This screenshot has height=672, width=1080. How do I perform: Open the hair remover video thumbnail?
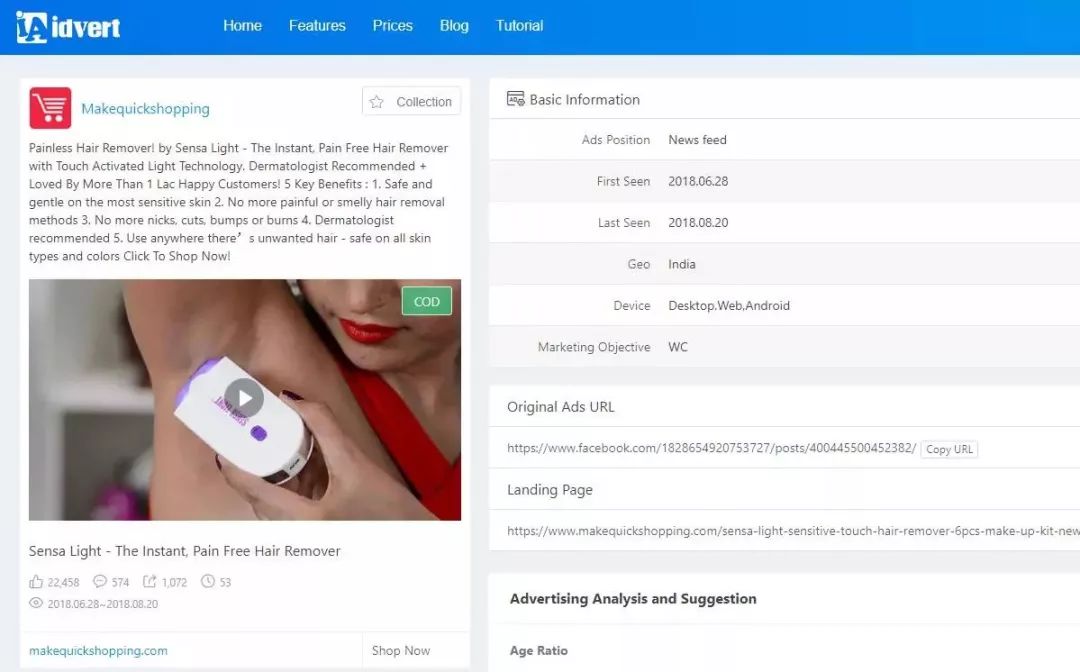pyautogui.click(x=245, y=399)
